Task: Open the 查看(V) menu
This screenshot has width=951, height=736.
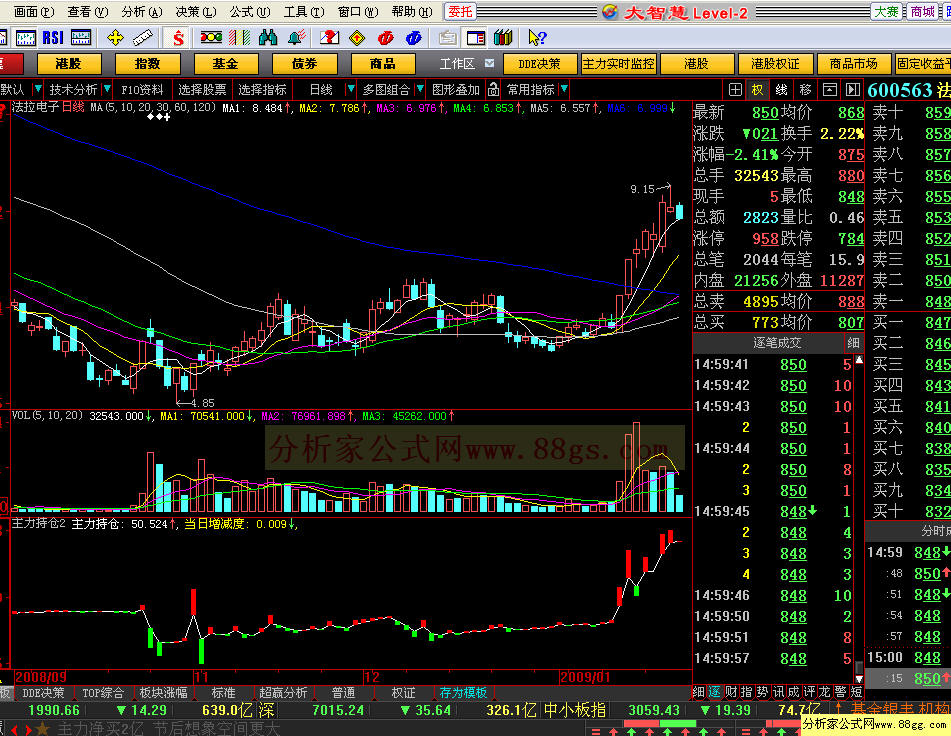Action: [x=87, y=12]
